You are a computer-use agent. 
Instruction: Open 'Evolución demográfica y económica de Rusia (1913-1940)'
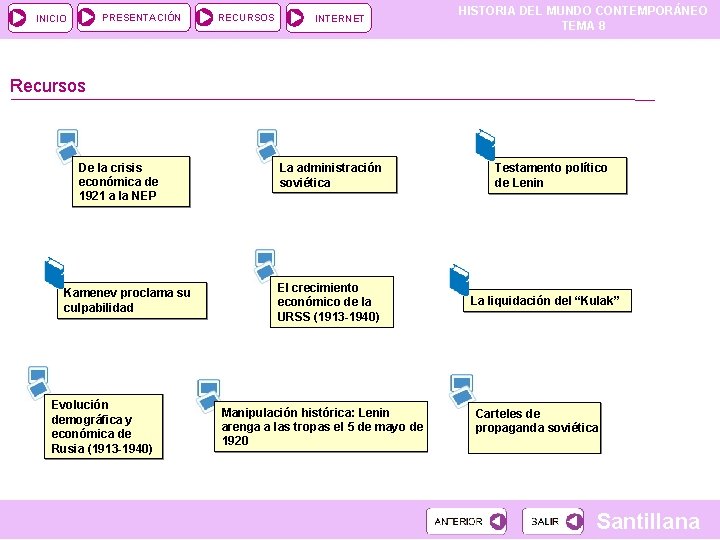point(104,426)
